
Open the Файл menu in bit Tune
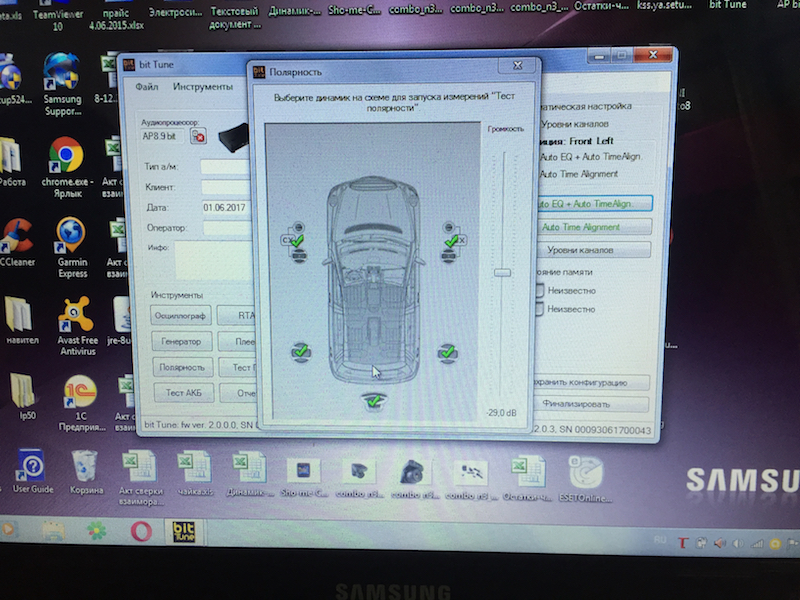pyautogui.click(x=147, y=87)
